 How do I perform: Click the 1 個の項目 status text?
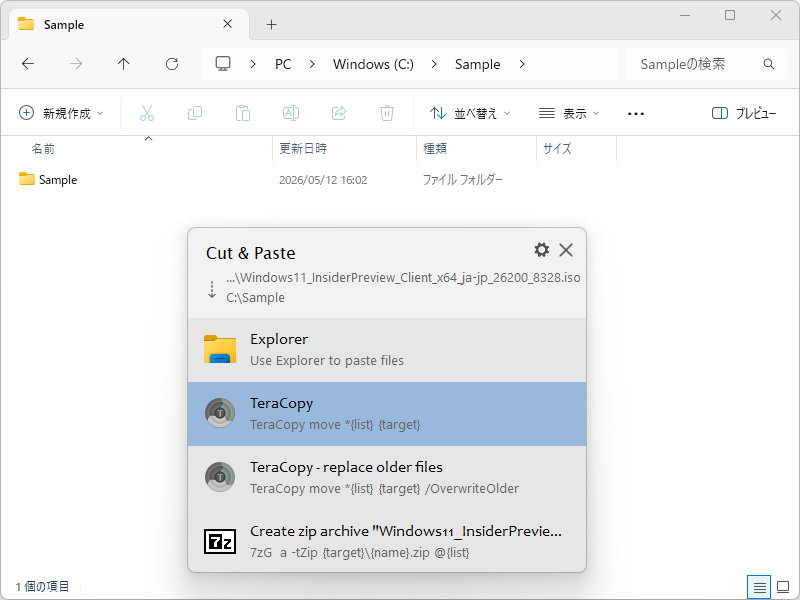[43, 587]
